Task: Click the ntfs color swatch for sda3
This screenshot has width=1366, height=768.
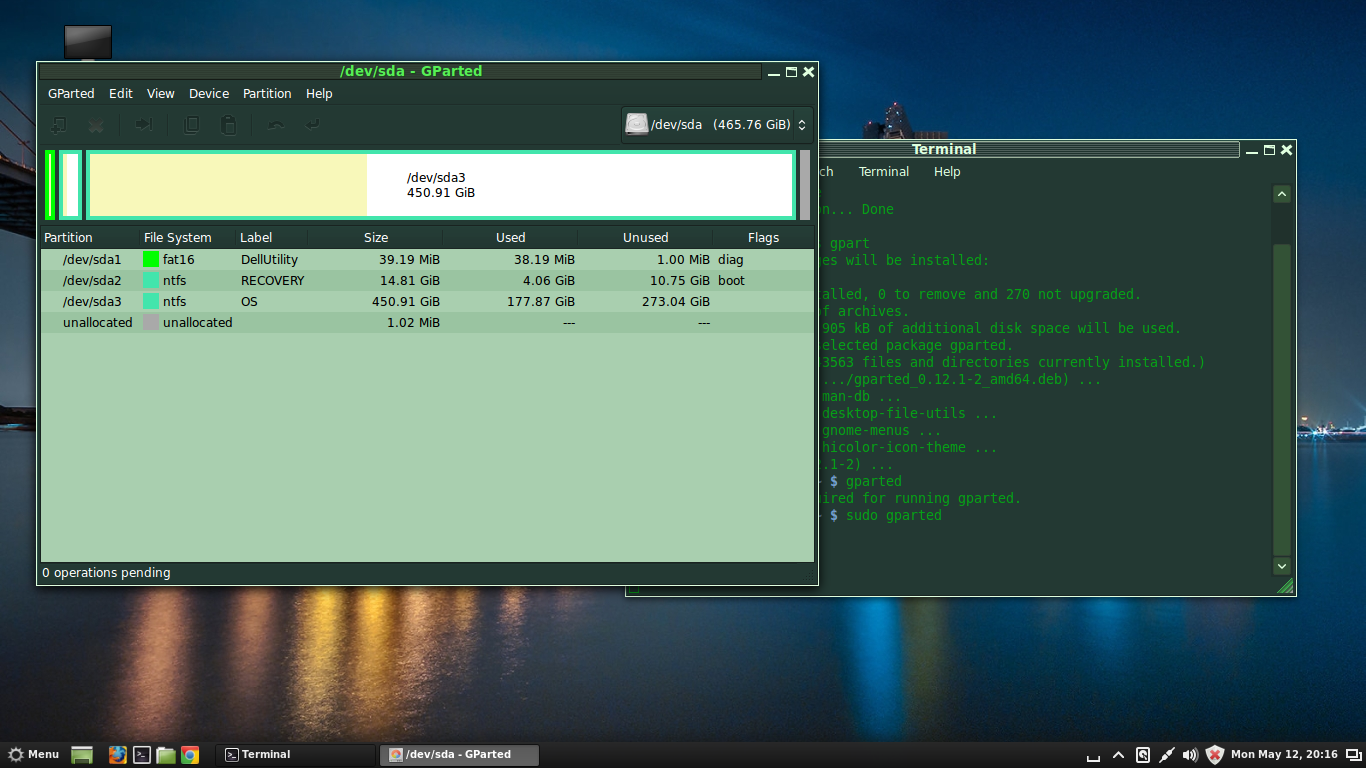Action: pos(151,301)
